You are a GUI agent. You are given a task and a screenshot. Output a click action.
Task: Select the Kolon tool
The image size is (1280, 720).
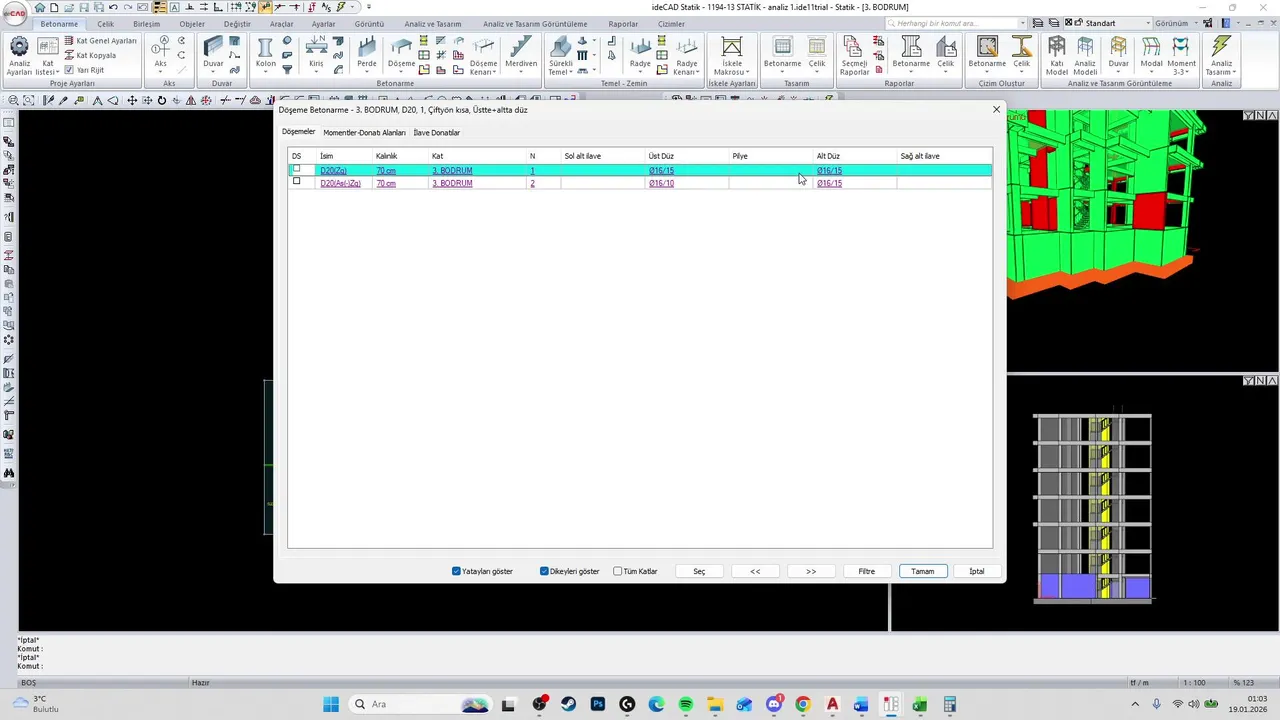click(x=265, y=54)
